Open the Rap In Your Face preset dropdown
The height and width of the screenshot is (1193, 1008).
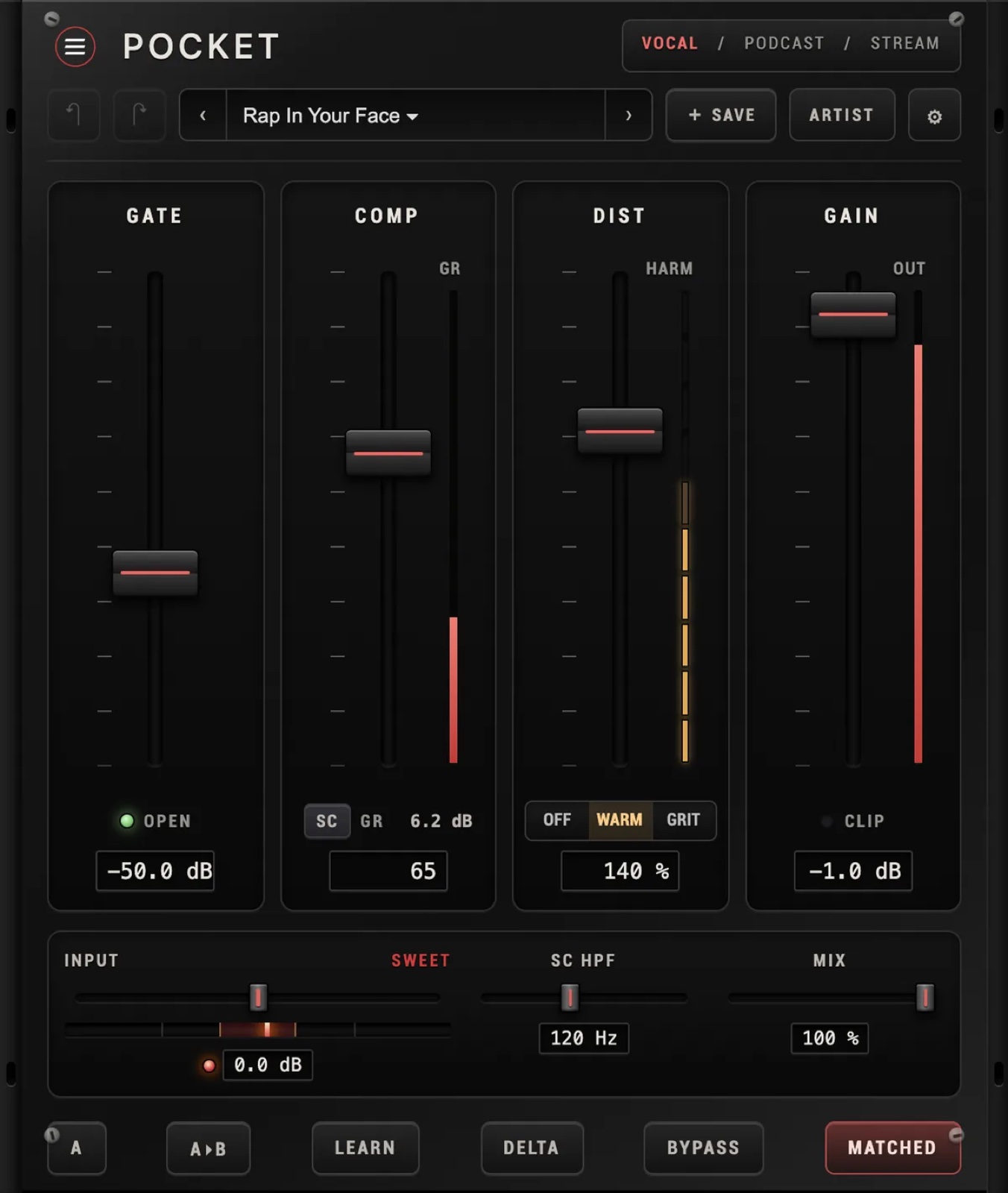pos(415,115)
